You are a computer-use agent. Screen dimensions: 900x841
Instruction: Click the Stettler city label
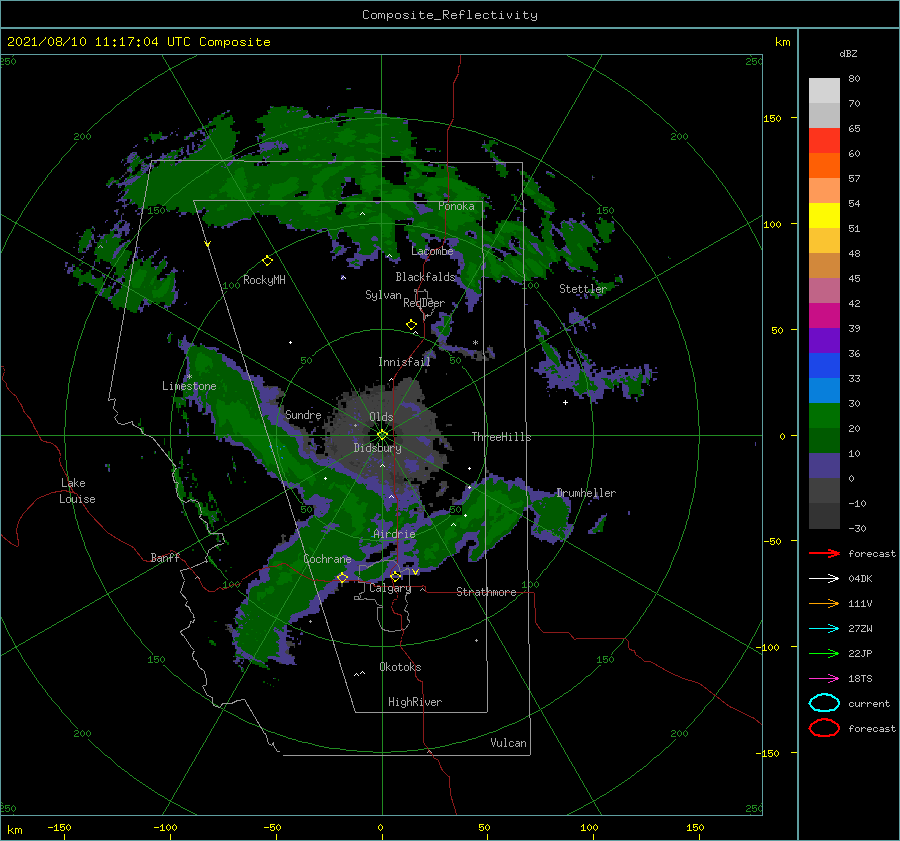pyautogui.click(x=583, y=289)
